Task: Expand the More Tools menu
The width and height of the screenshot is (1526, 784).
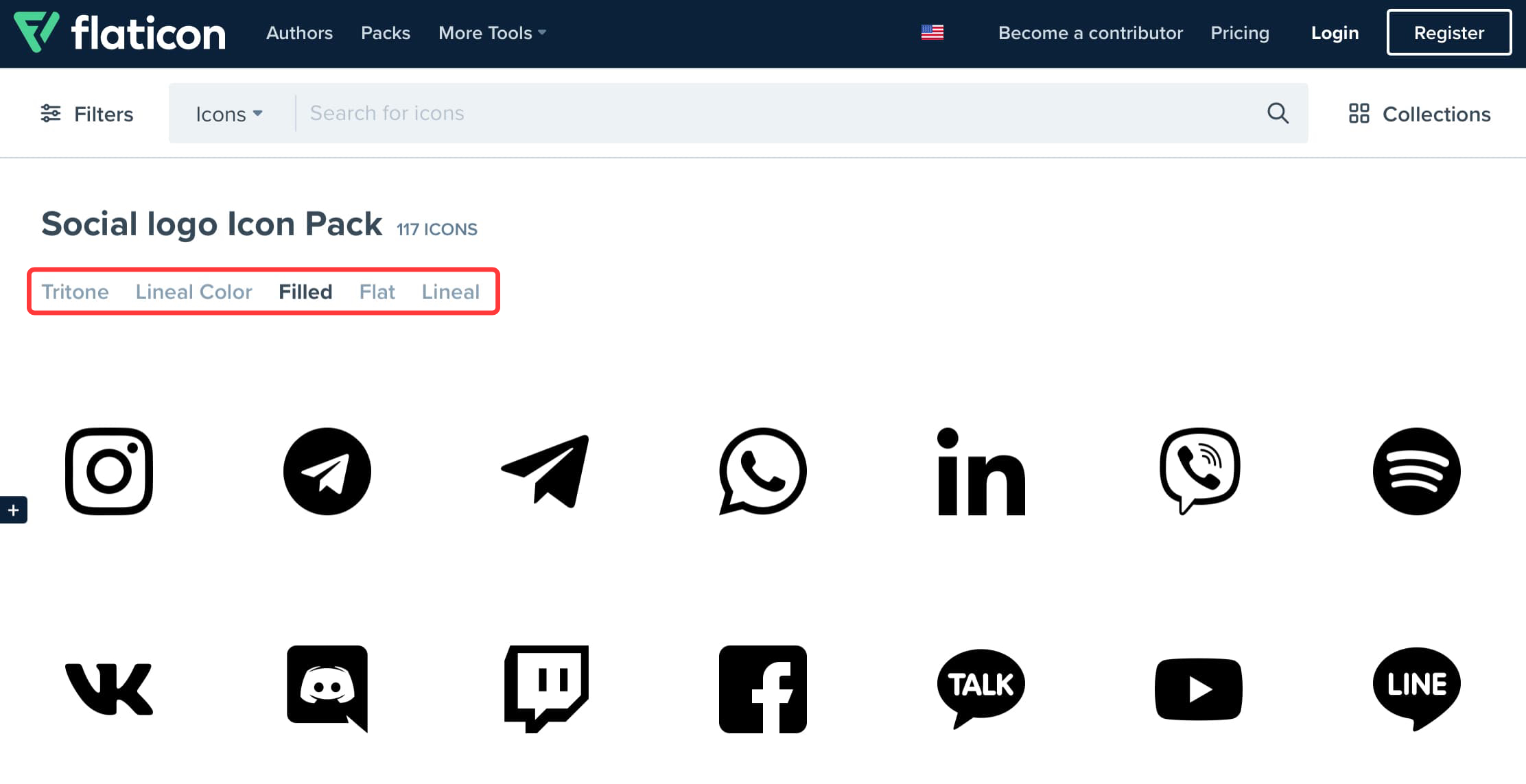Action: pos(492,33)
